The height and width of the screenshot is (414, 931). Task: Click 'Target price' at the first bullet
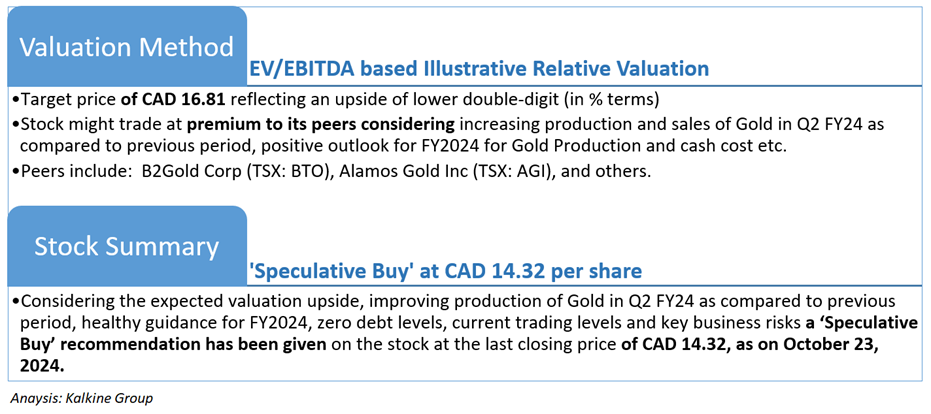coord(69,100)
